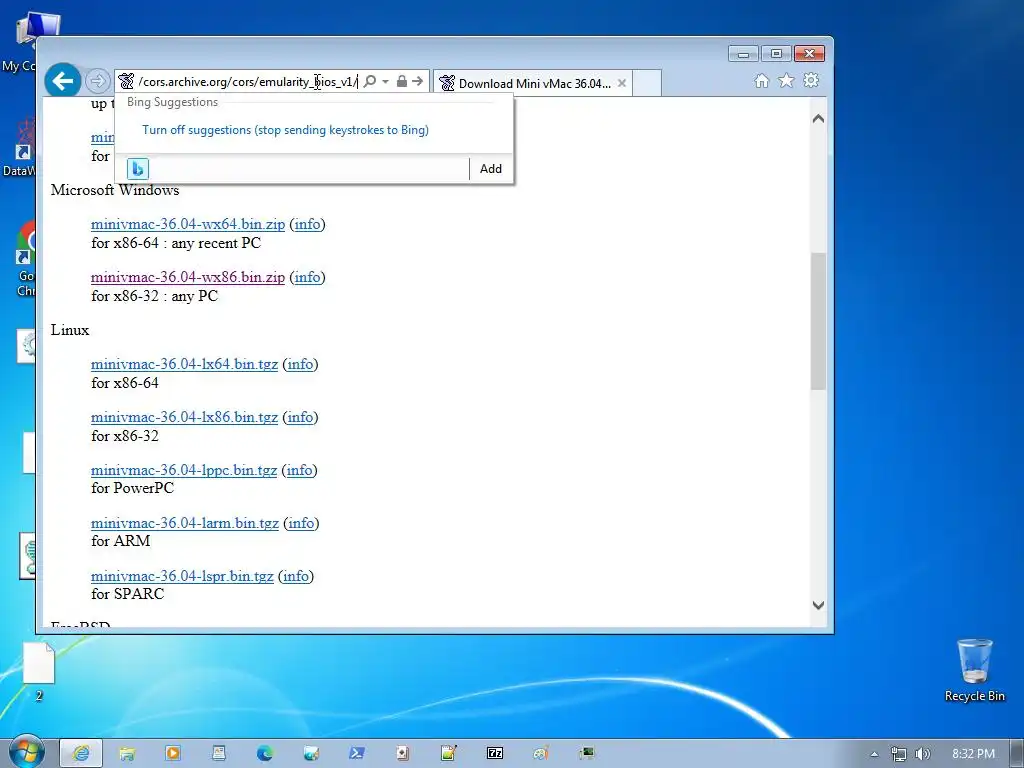Open info link for lx64 build
This screenshot has width=1024, height=768.
300,364
